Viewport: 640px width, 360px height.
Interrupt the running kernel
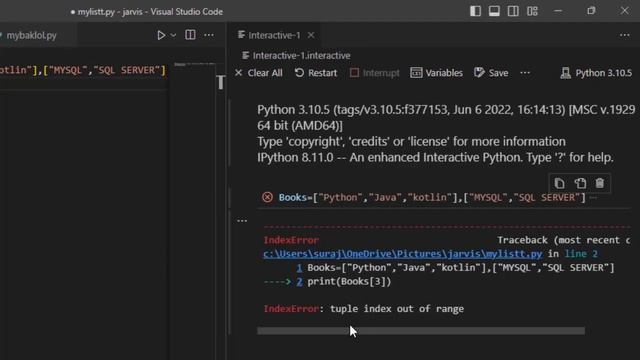pos(375,73)
